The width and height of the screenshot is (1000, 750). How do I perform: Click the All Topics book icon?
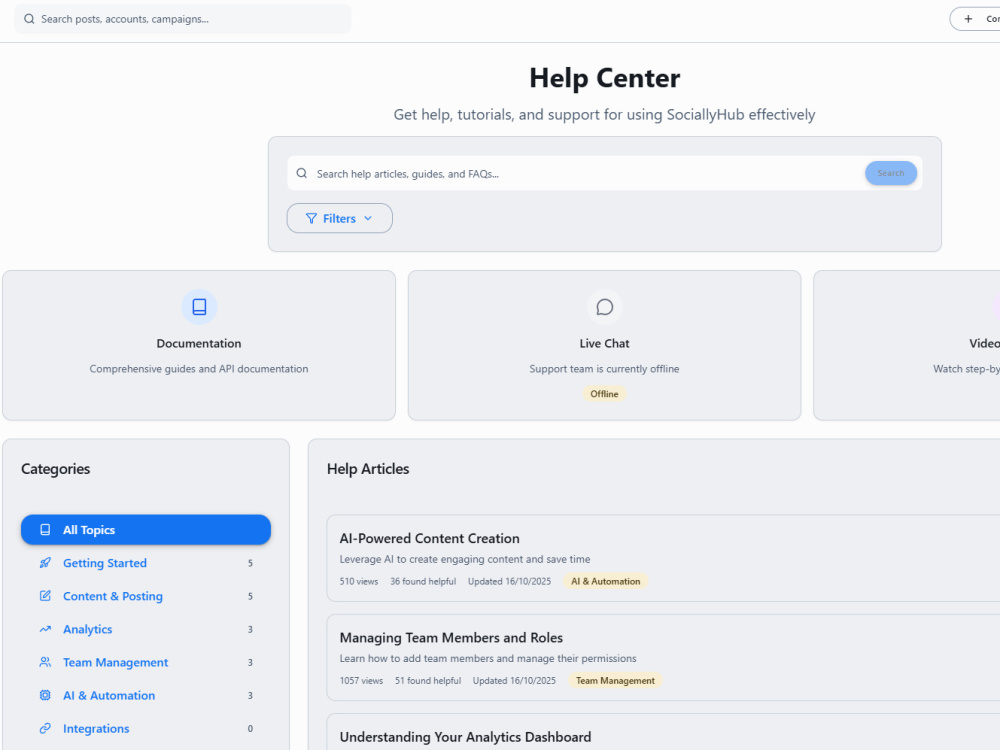pyautogui.click(x=45, y=530)
